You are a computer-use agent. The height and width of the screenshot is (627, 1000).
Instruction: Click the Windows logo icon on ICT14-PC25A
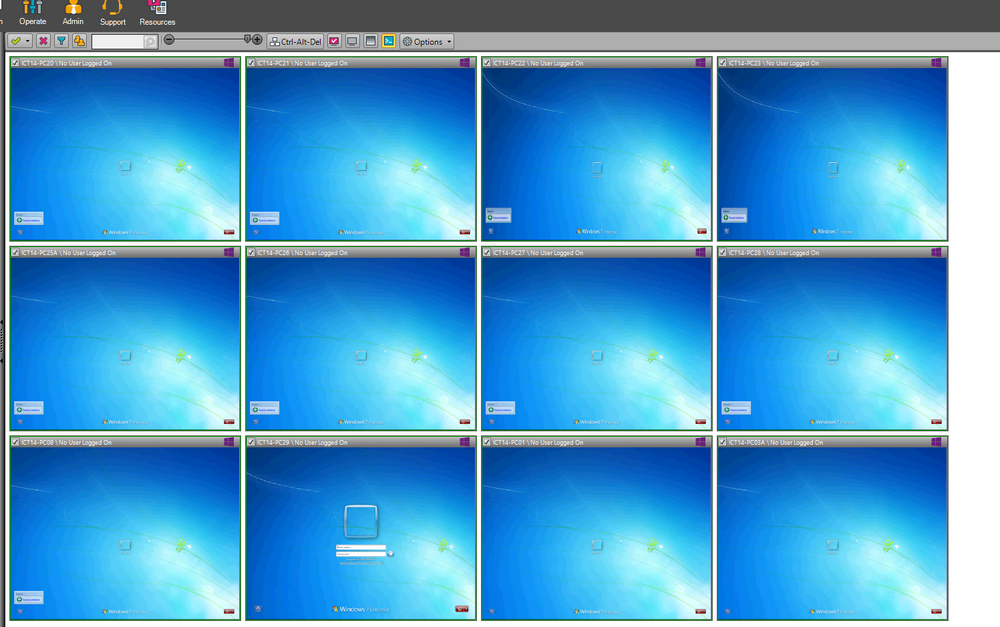[x=229, y=253]
